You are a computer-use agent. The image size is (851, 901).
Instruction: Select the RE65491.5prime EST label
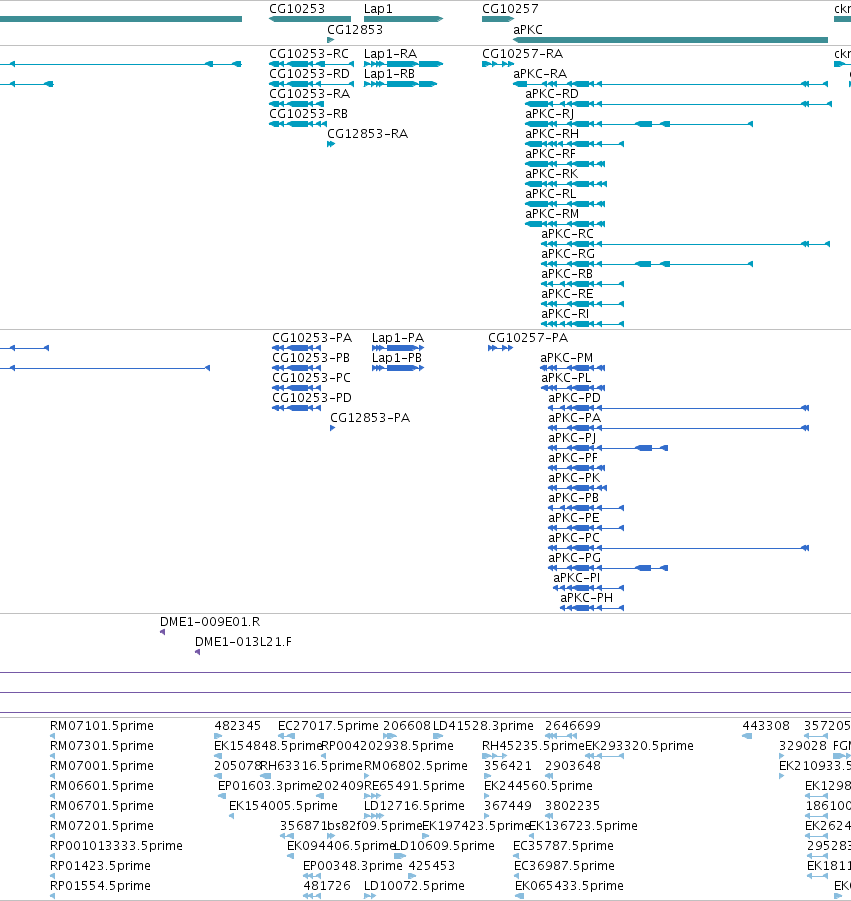pyautogui.click(x=414, y=786)
